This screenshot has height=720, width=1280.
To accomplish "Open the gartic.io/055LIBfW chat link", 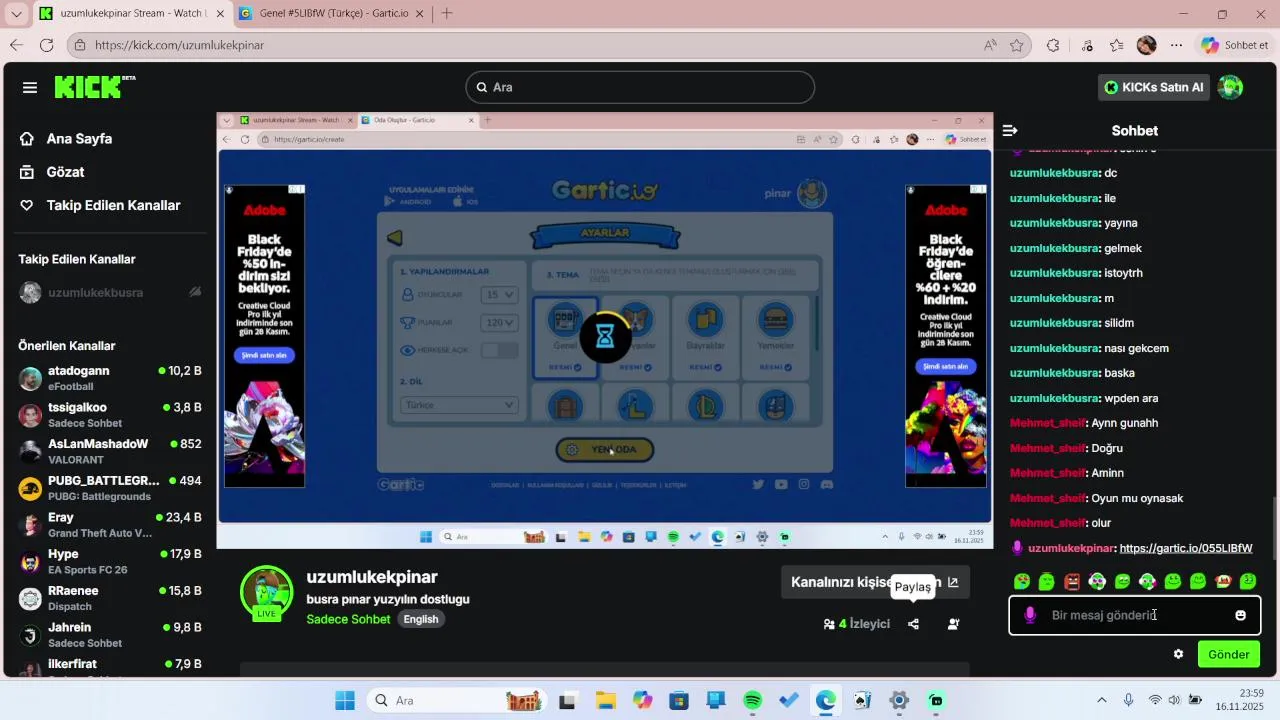I will pyautogui.click(x=1186, y=548).
